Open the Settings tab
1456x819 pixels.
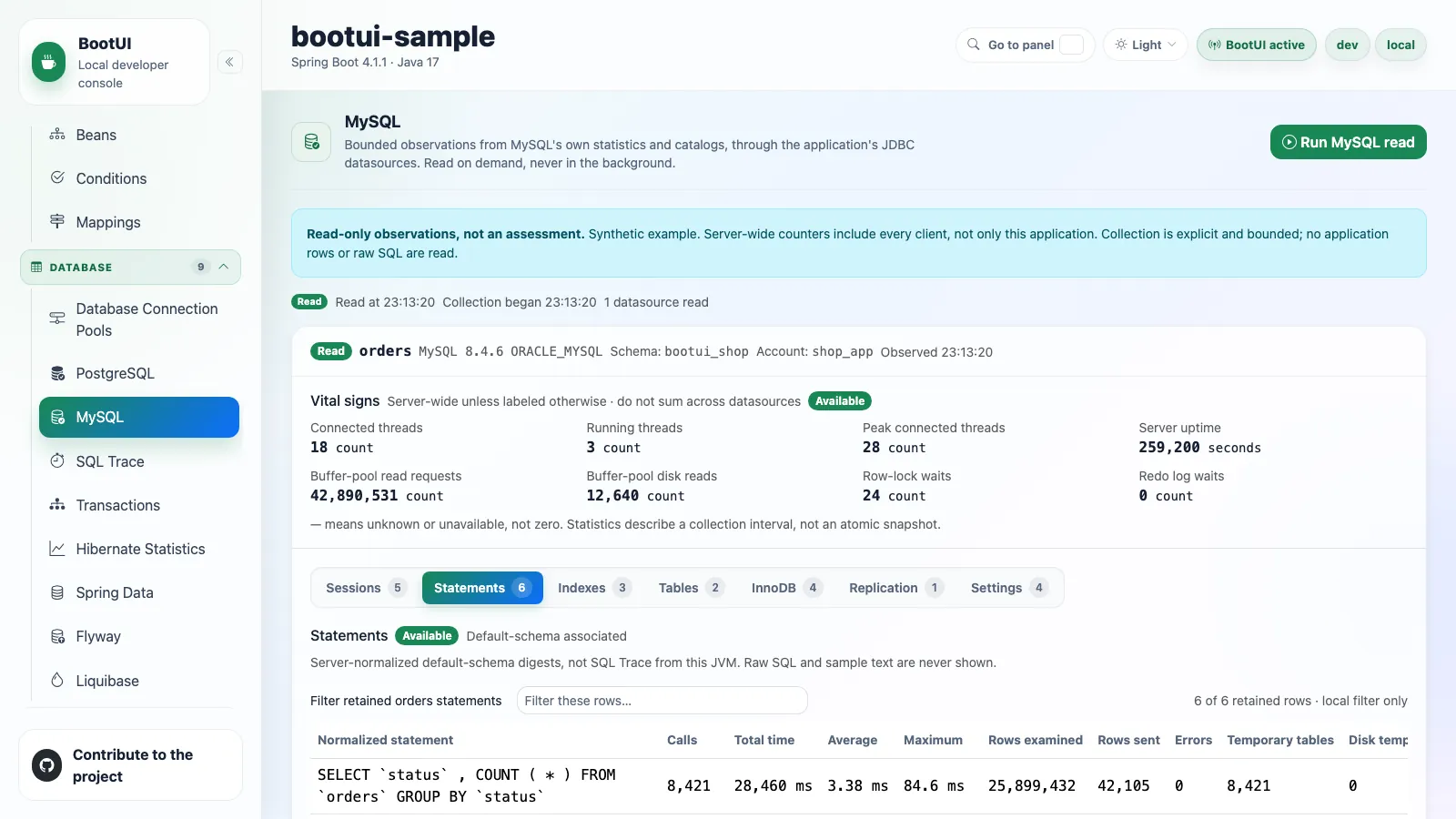tap(1009, 588)
